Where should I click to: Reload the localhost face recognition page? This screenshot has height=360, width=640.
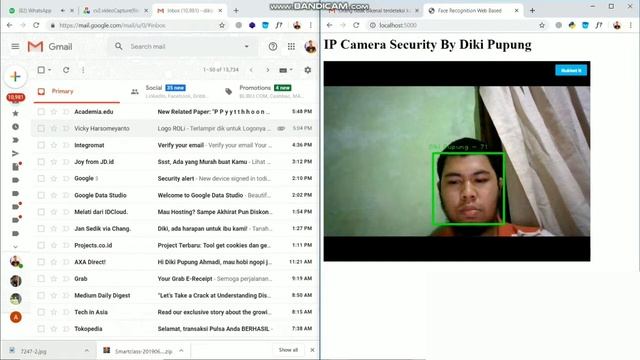(356, 25)
